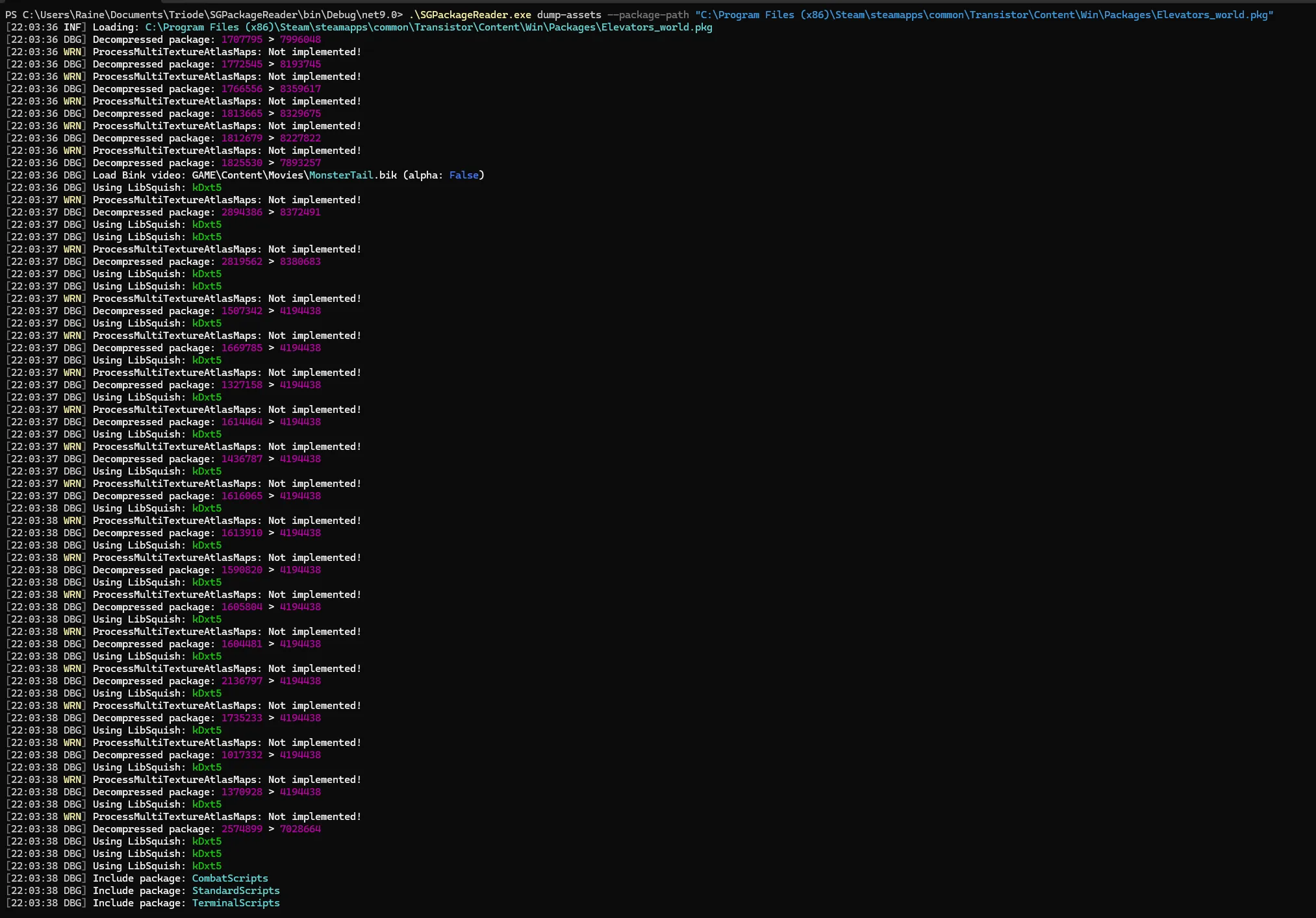This screenshot has width=1316, height=918.
Task: Click the INF log level label
Action: [x=72, y=27]
